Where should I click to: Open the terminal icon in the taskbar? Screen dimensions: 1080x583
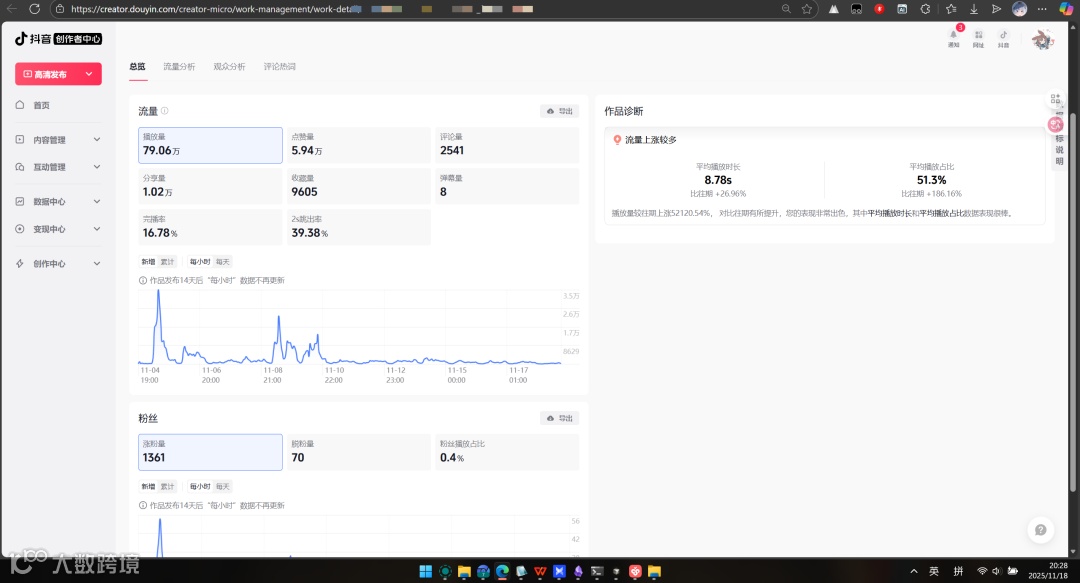[x=597, y=571]
